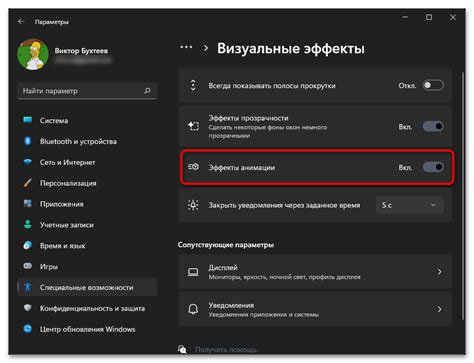Image resolution: width=474 pixels, height=363 pixels.
Task: Click the user name Виктор Бухтеев
Action: [x=81, y=51]
